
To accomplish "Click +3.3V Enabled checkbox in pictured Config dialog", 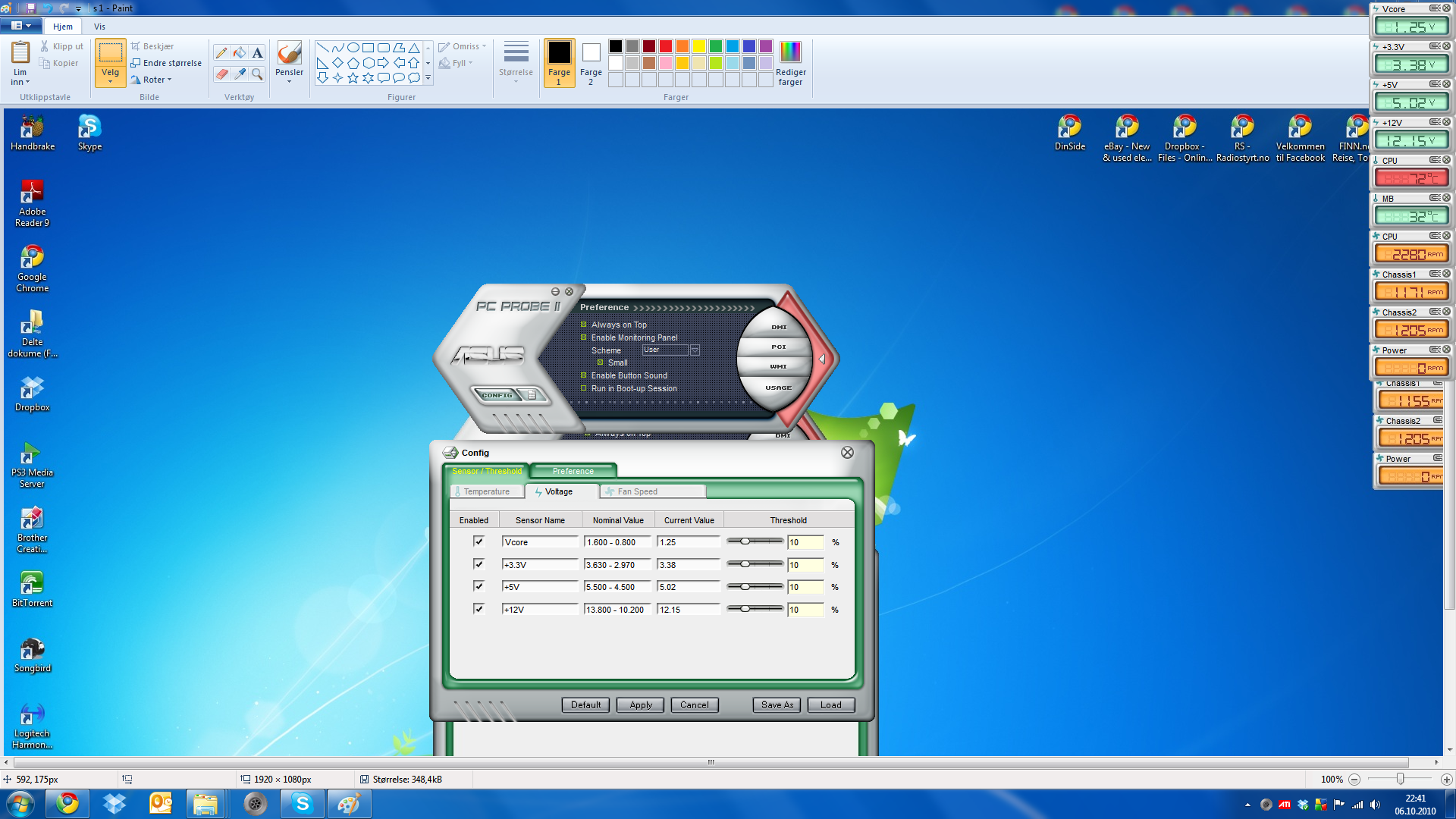I will coord(479,564).
